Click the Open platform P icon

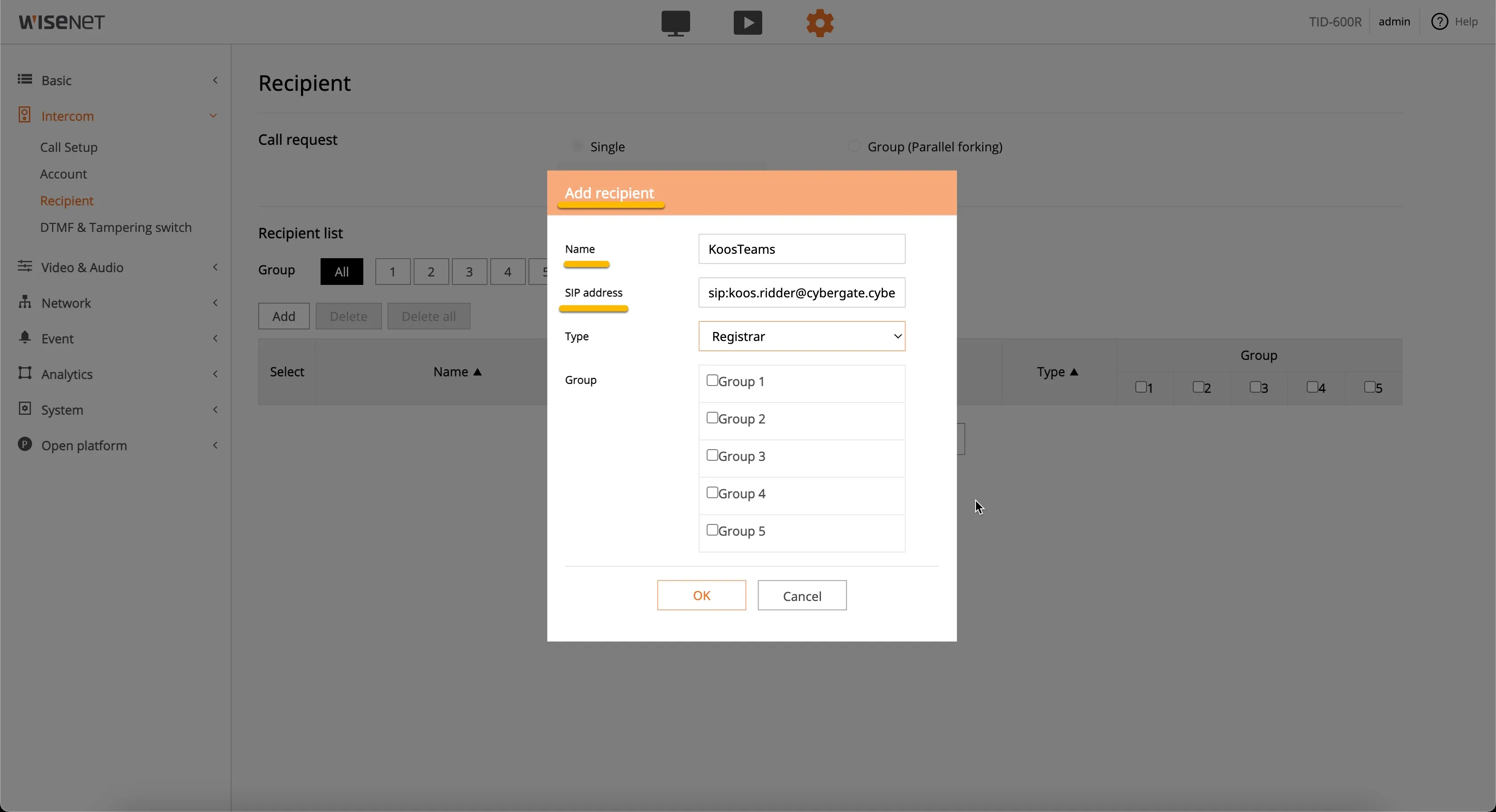point(24,444)
